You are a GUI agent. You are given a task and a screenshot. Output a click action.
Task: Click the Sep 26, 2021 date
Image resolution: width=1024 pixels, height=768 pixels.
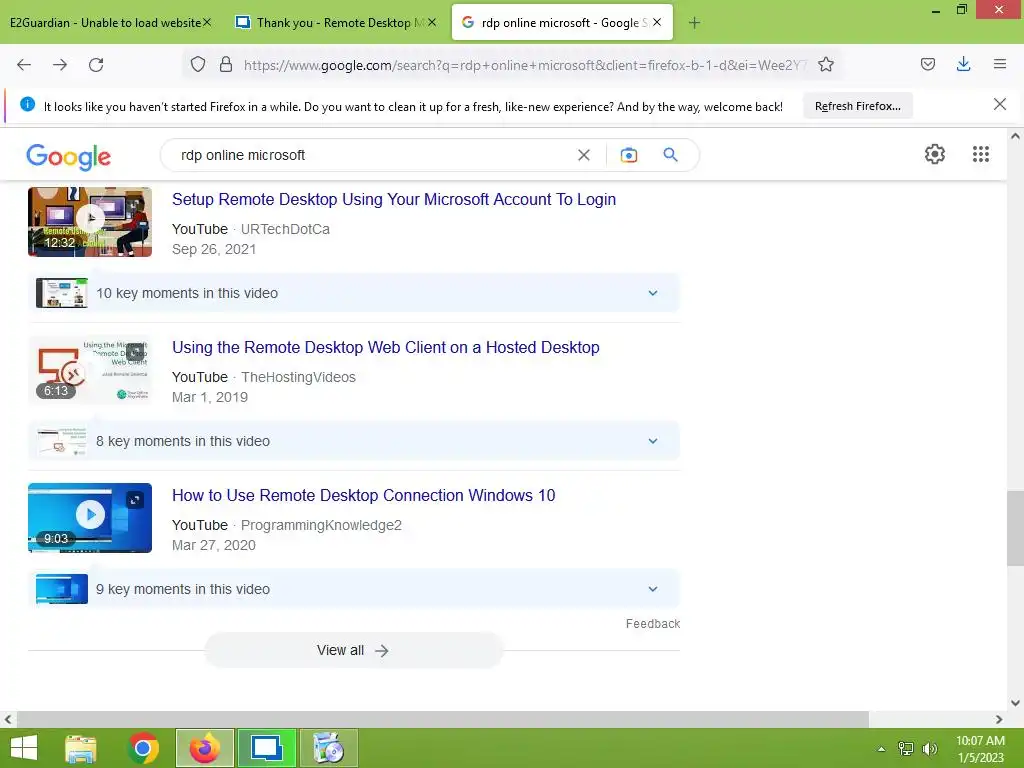(214, 249)
